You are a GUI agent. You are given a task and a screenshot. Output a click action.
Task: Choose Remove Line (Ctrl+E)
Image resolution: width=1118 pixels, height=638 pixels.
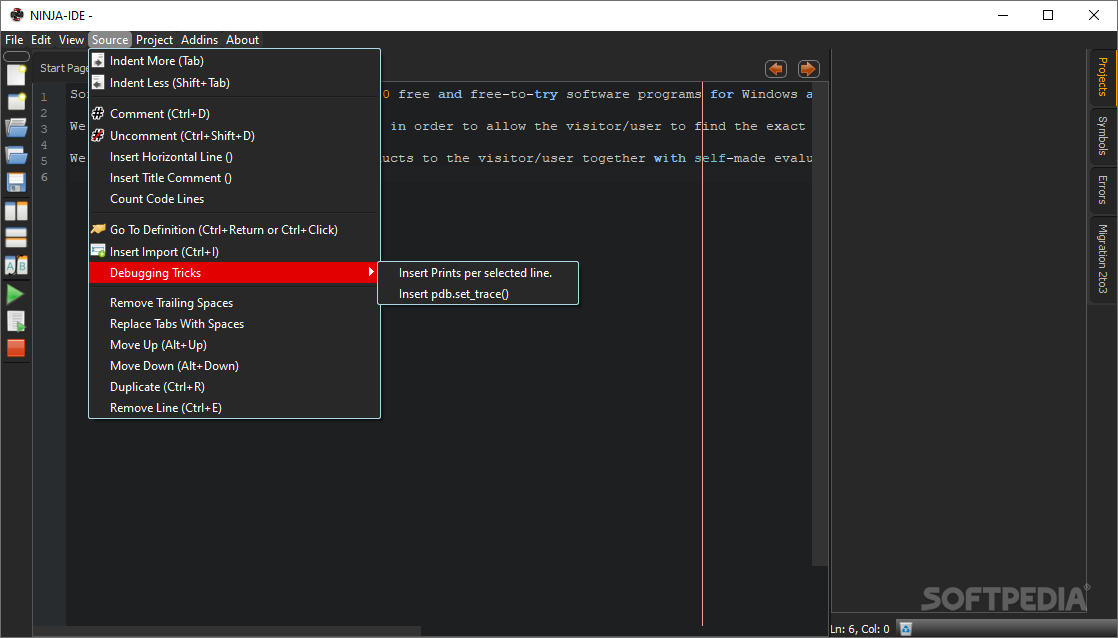[x=234, y=408]
